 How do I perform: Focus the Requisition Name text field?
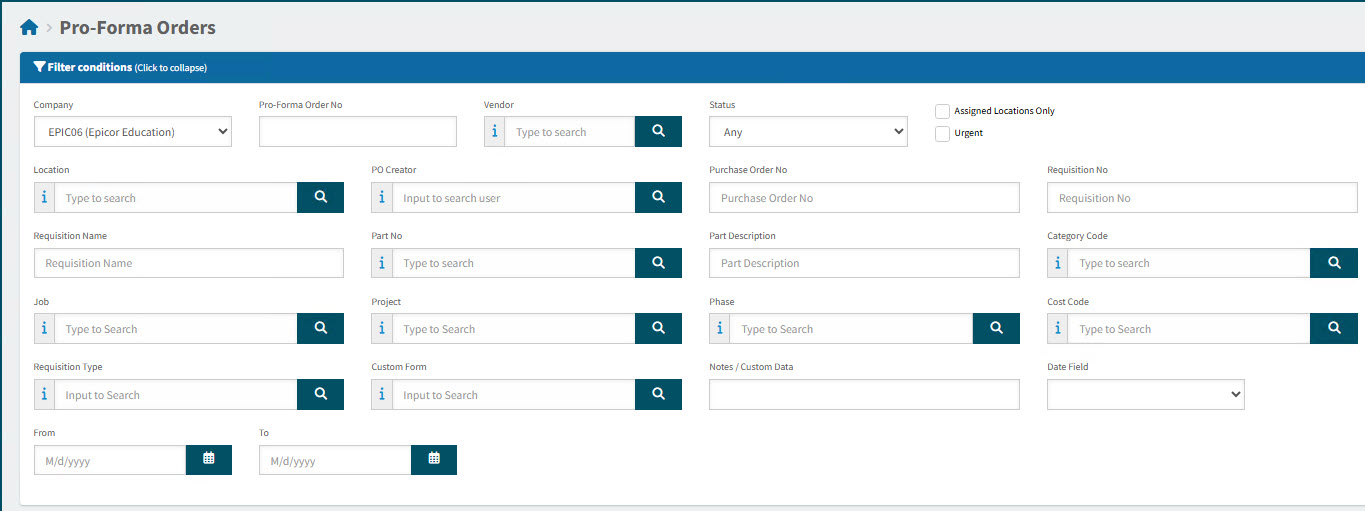tap(188, 263)
